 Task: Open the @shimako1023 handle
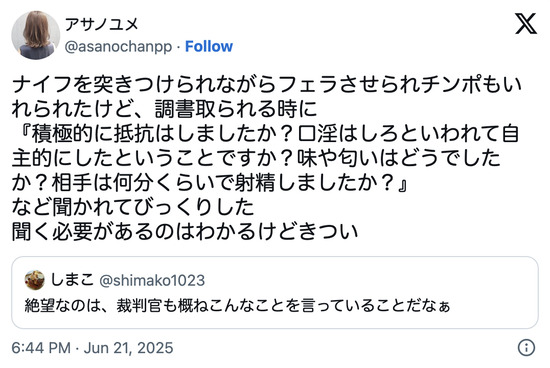[x=152, y=280]
